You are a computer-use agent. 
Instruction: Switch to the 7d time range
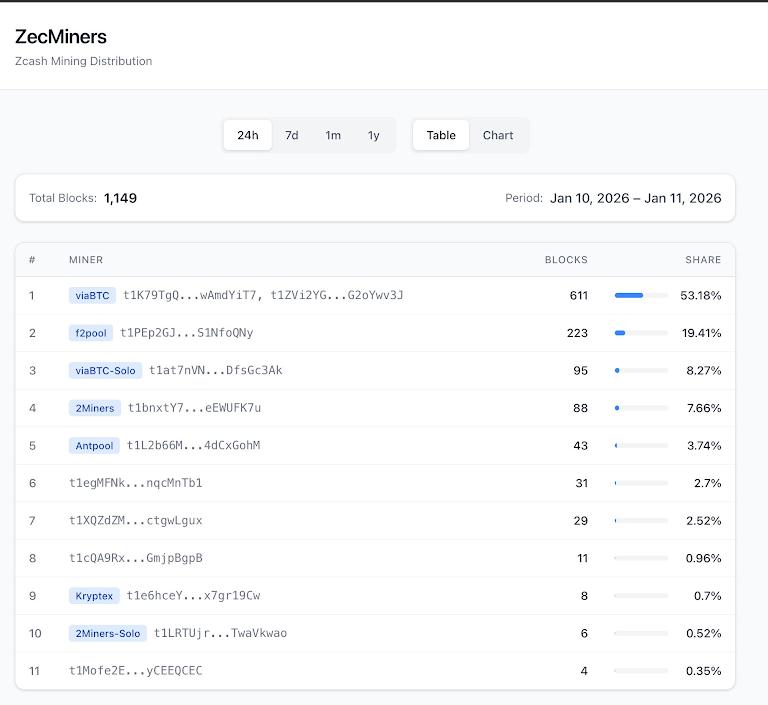tap(291, 135)
